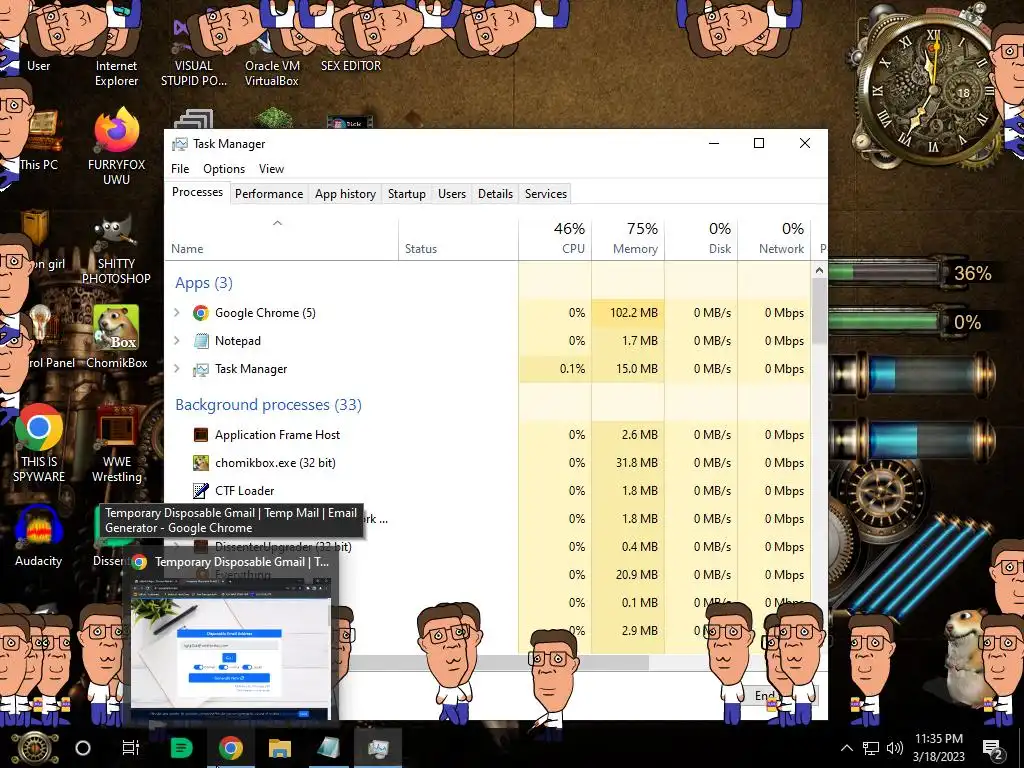Click the Notepad icon in the Apps list

[x=200, y=341]
